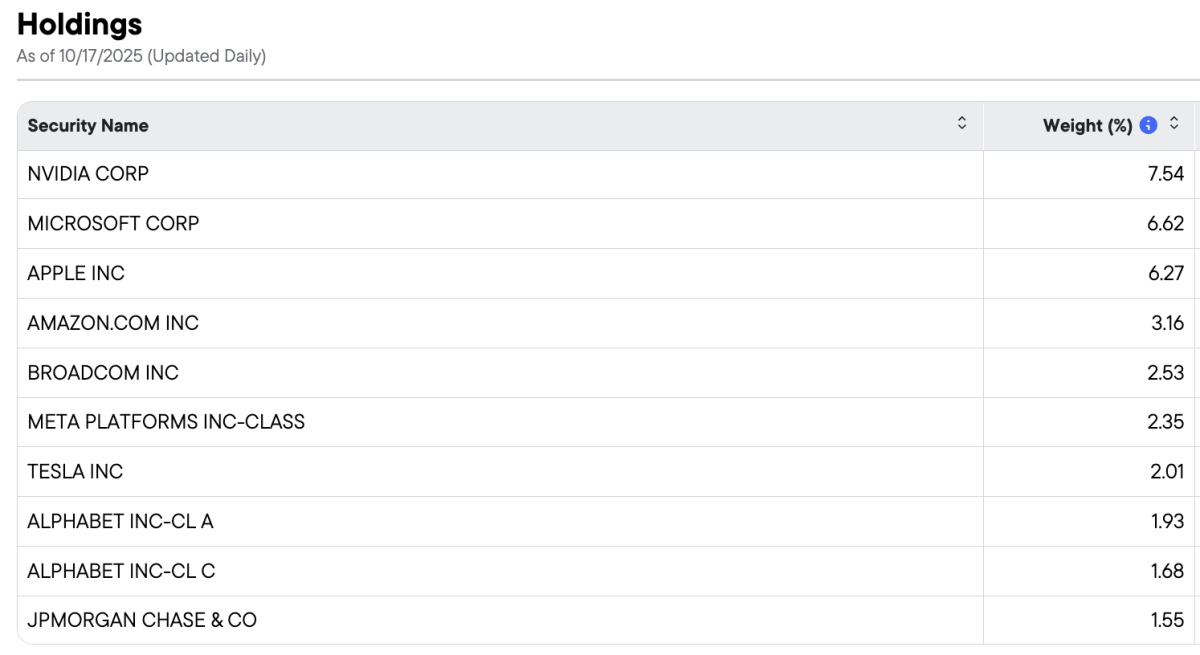
Task: Sort by the Security Name sort arrows
Action: pyautogui.click(x=962, y=124)
